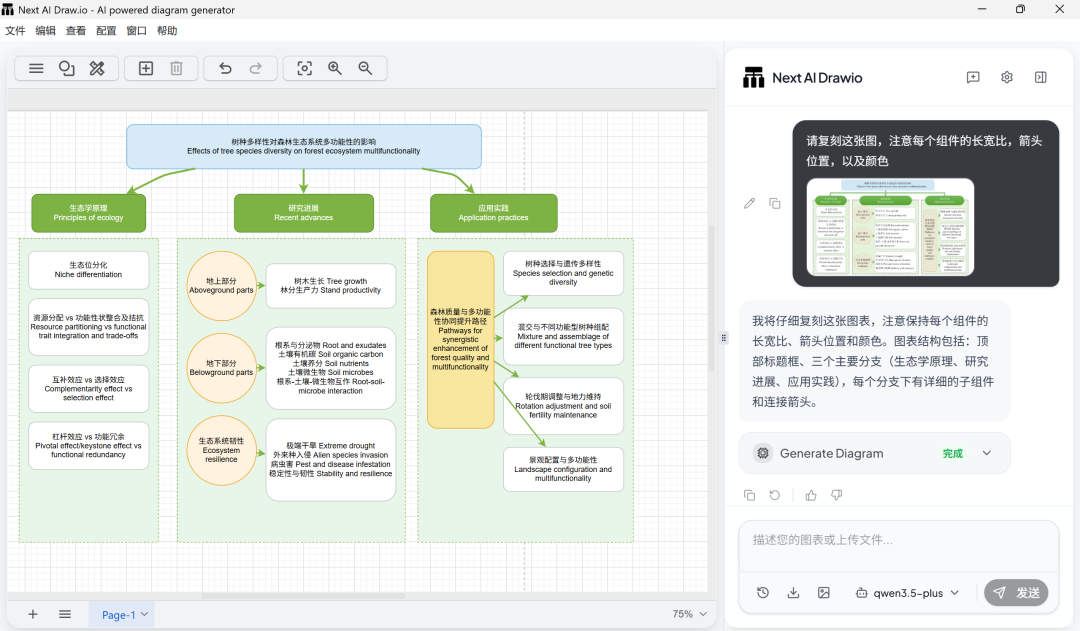Toggle the shapes panel in toolbar
The image size is (1080, 631).
[x=66, y=68]
